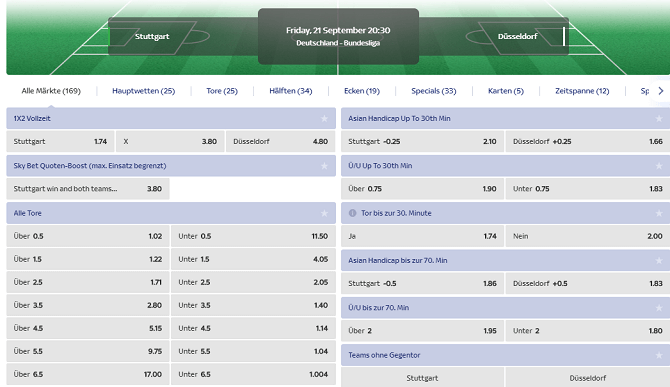Image resolution: width=670 pixels, height=387 pixels.
Task: Pick Über 4.5 goals at 5.15
Action: [x=88, y=328]
